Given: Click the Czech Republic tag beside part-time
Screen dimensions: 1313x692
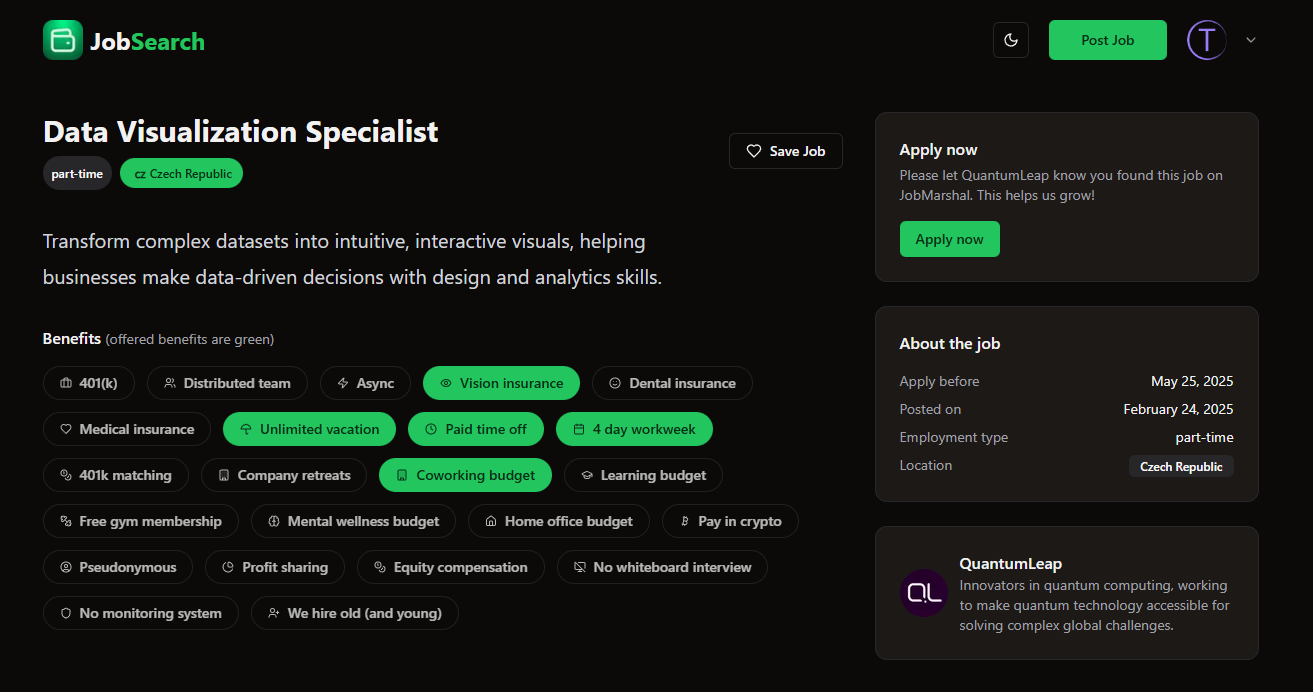Looking at the screenshot, I should 181,172.
